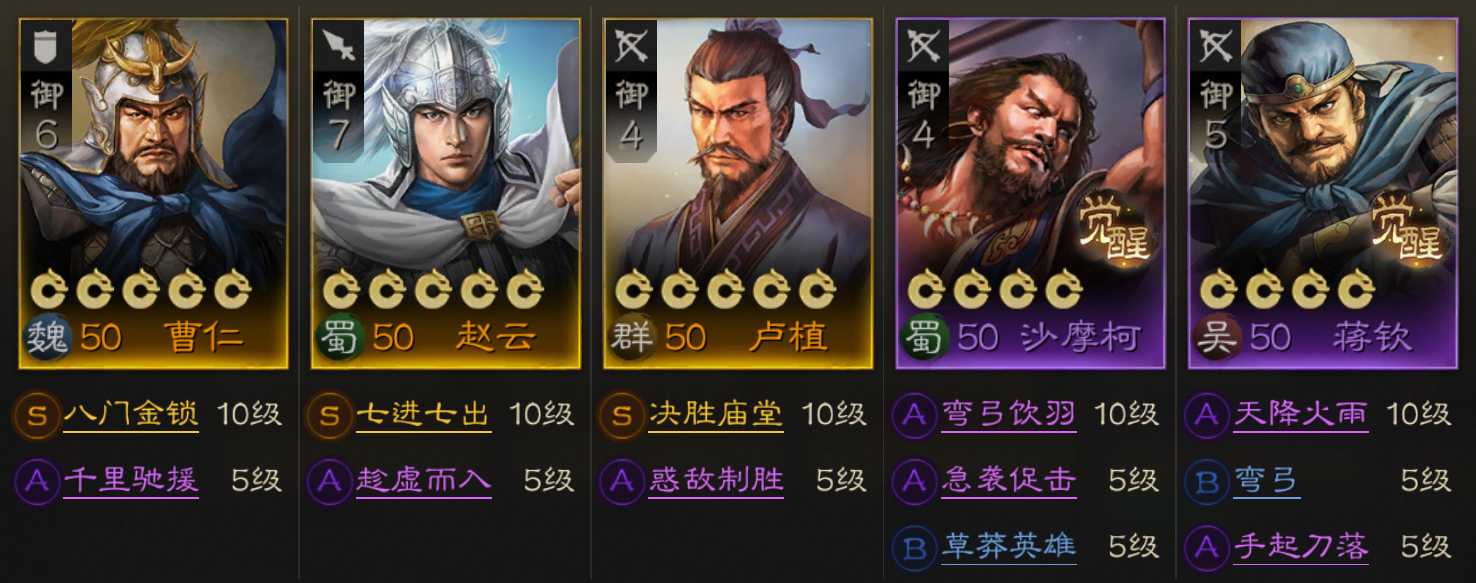
Task: Select the 蒋钦 hero portrait card
Action: point(1322,194)
